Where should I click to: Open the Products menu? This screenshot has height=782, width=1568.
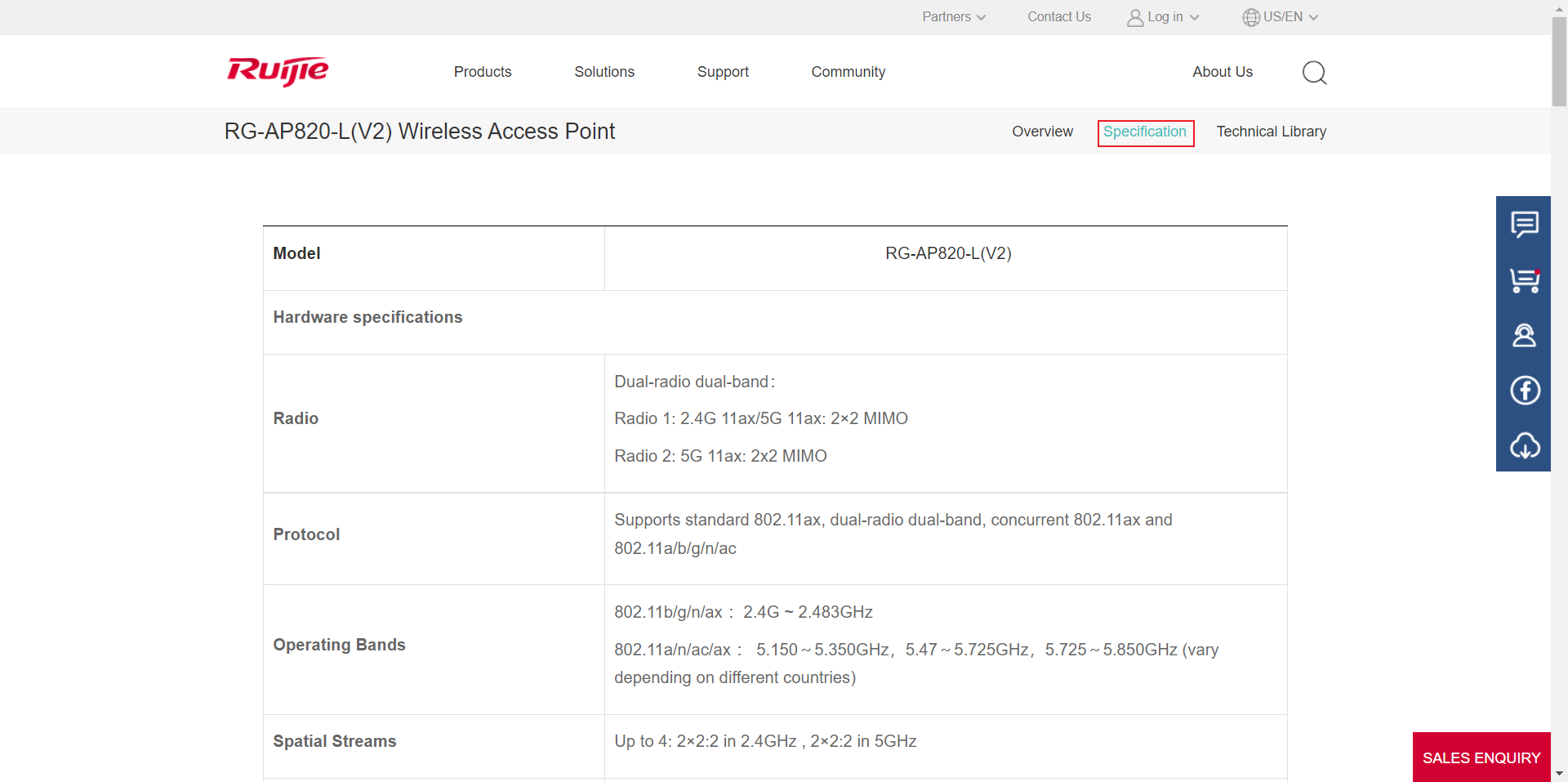click(x=483, y=72)
